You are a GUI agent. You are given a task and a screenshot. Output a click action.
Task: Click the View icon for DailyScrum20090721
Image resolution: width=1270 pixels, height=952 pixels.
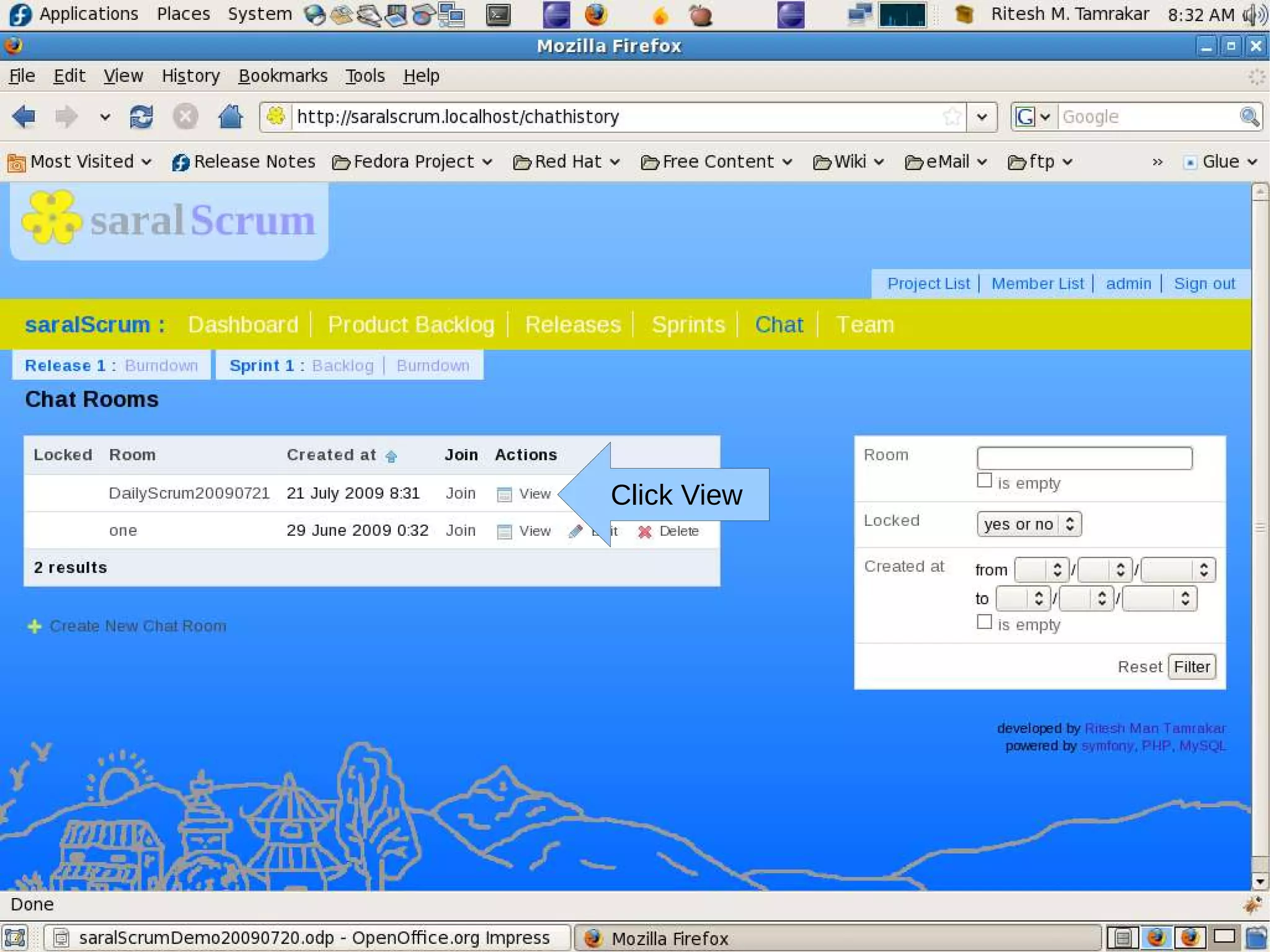pos(504,494)
